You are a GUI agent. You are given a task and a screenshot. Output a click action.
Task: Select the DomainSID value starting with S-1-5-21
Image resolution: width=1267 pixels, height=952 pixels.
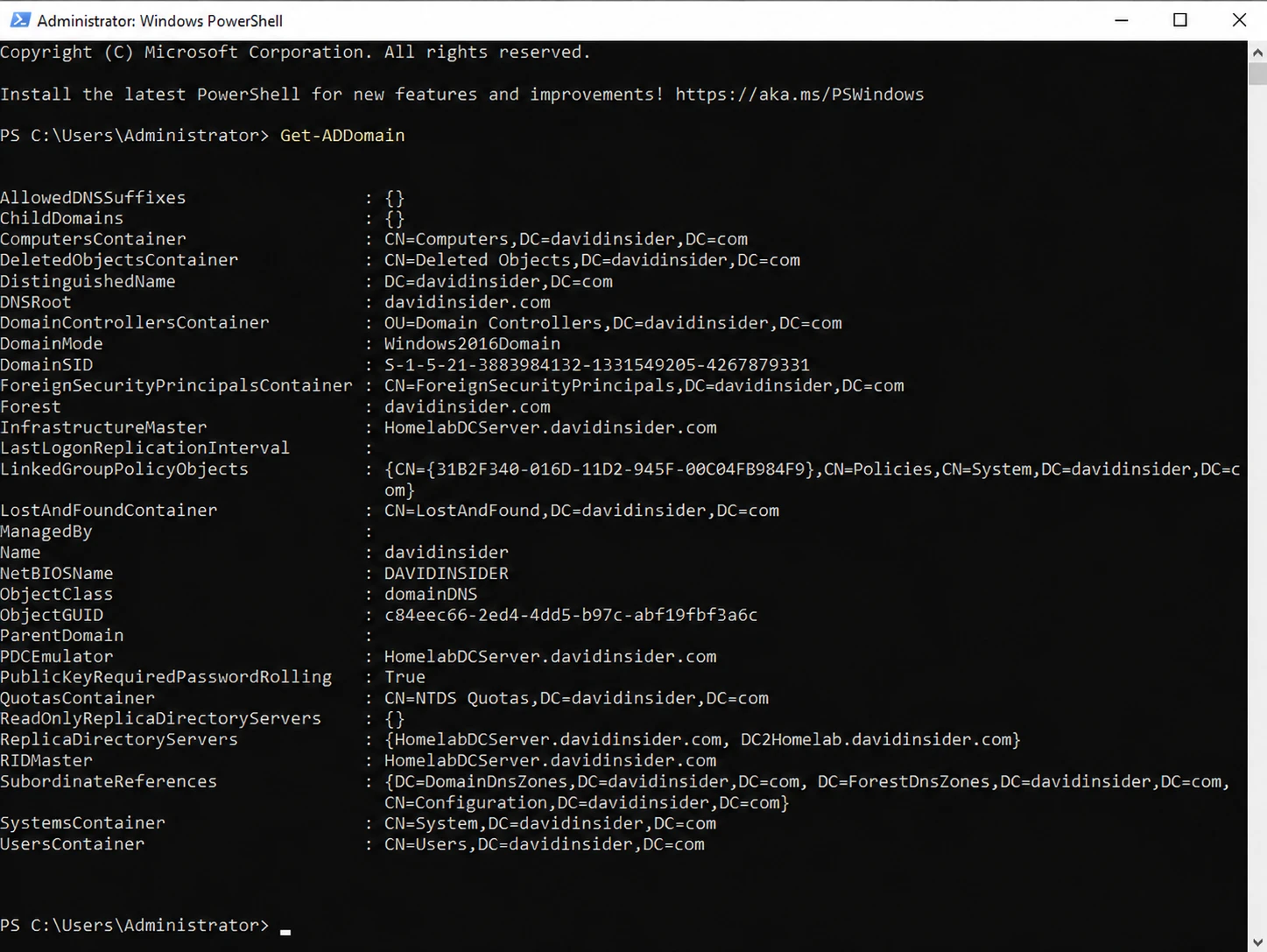pyautogui.click(x=597, y=364)
